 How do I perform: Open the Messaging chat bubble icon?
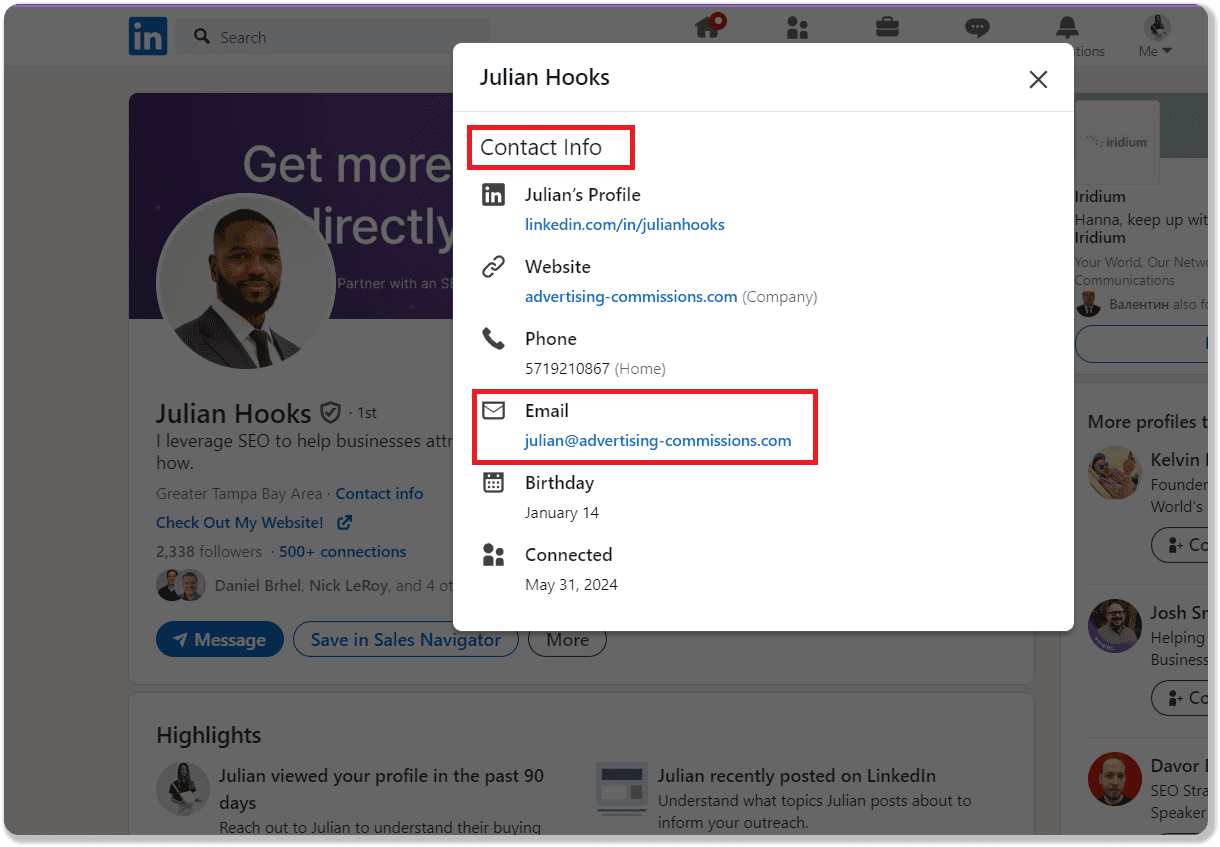(x=977, y=28)
